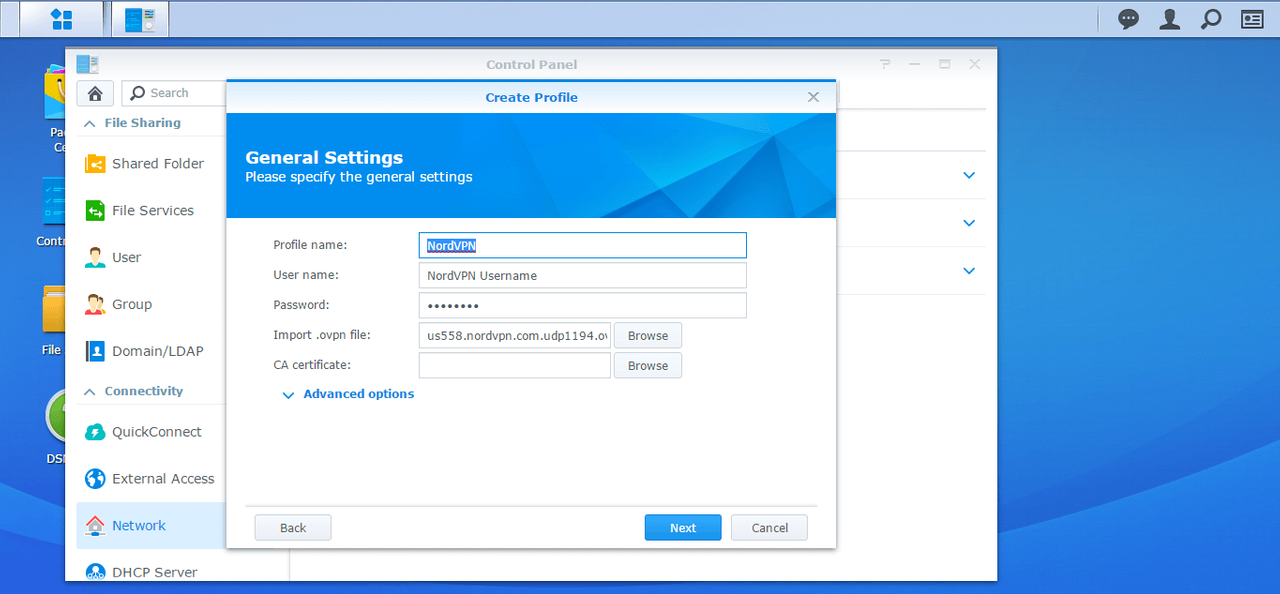1280x594 pixels.
Task: Click the User sidebar icon
Action: click(95, 257)
